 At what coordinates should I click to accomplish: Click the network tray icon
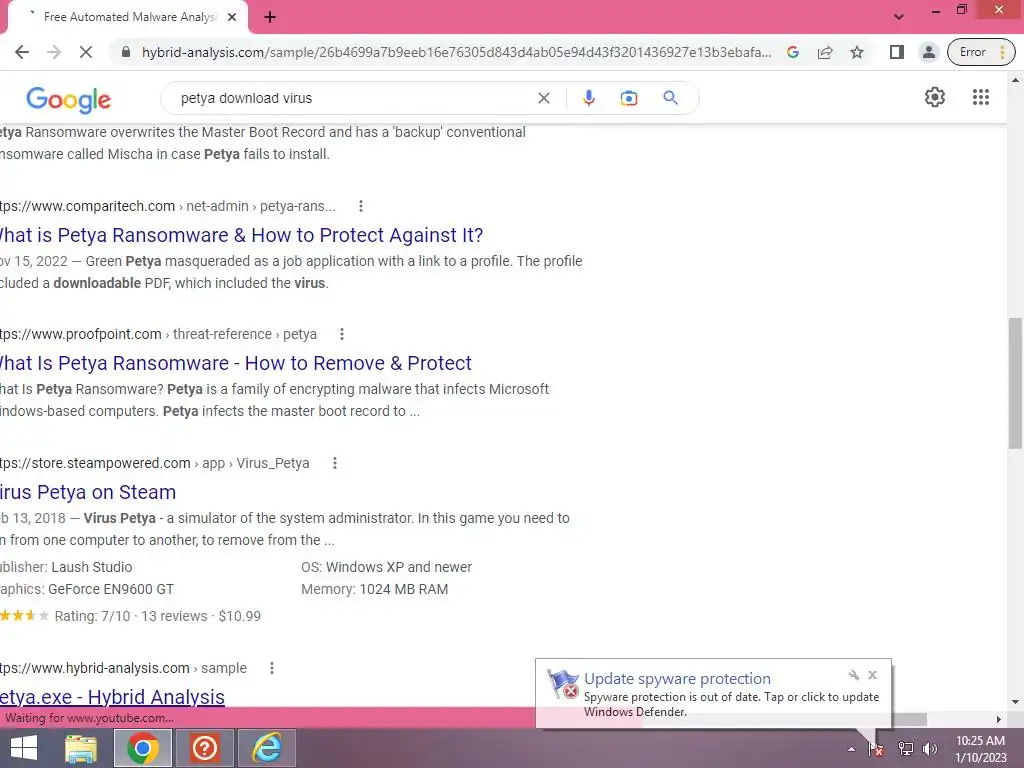pyautogui.click(x=905, y=749)
